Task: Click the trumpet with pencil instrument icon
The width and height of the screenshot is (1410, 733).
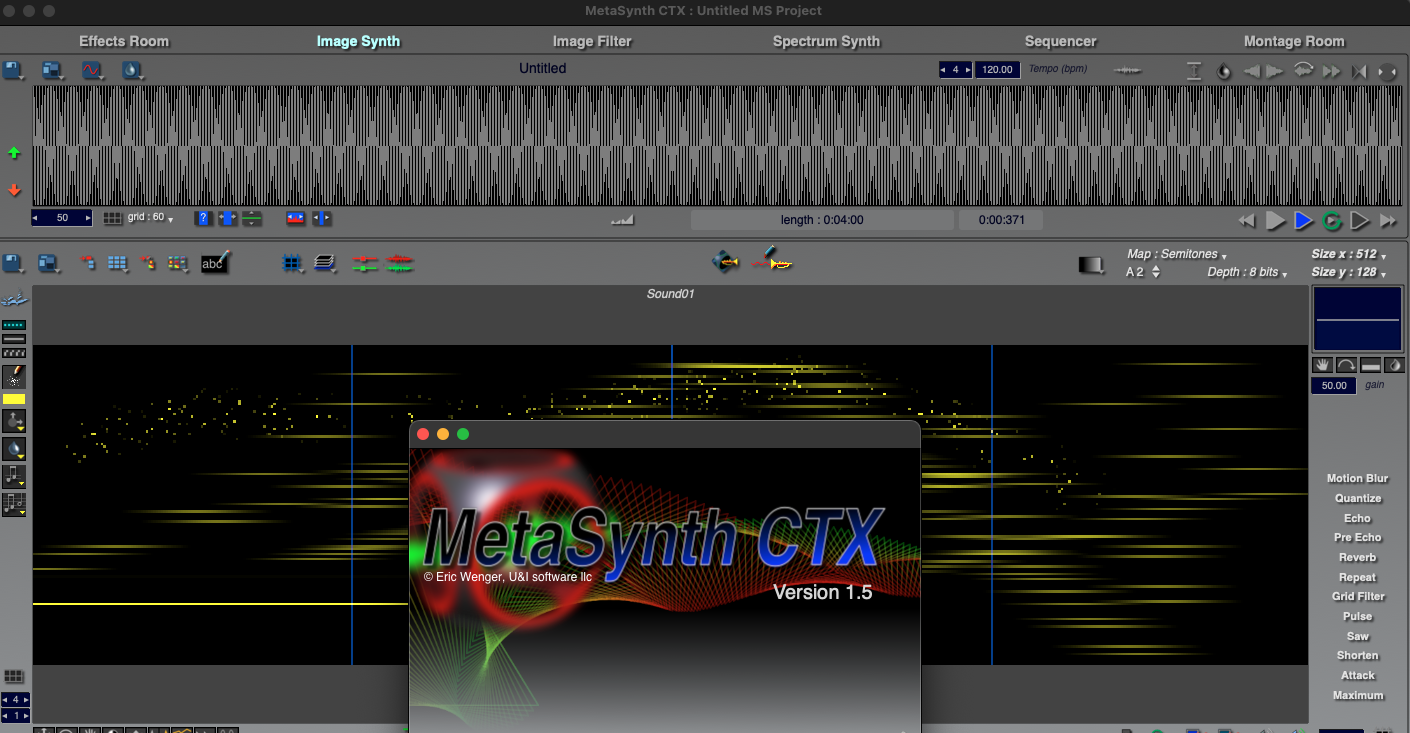Action: [771, 261]
